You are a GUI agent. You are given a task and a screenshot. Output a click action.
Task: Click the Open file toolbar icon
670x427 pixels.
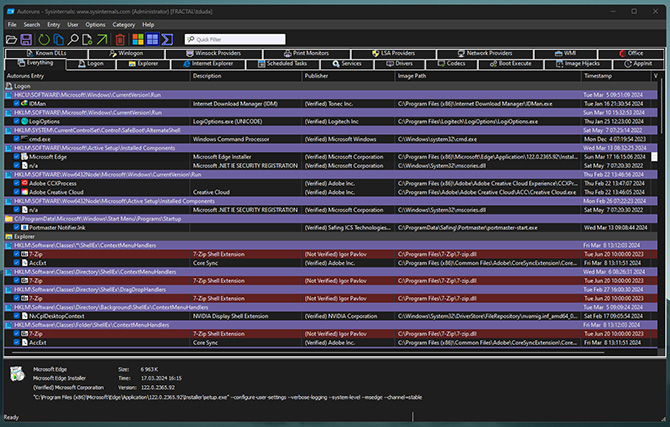[12, 40]
